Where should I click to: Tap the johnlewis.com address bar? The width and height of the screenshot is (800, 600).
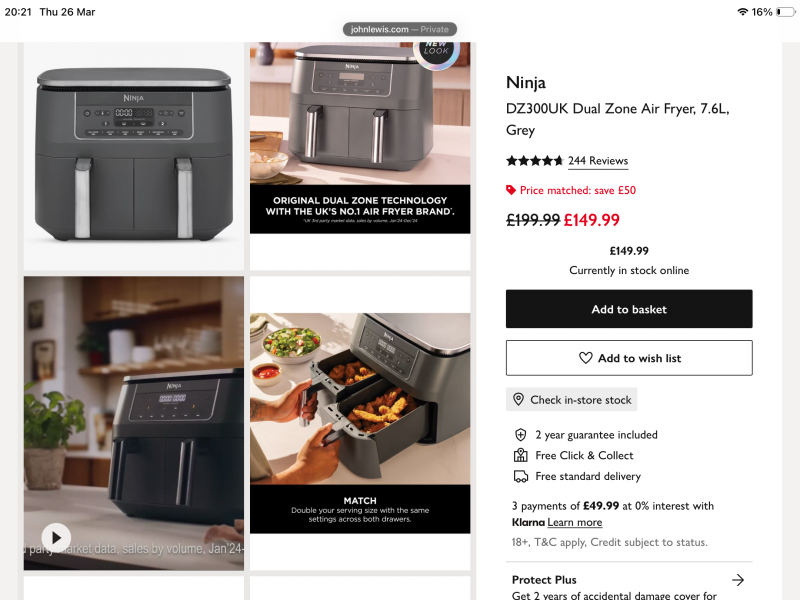coord(399,29)
